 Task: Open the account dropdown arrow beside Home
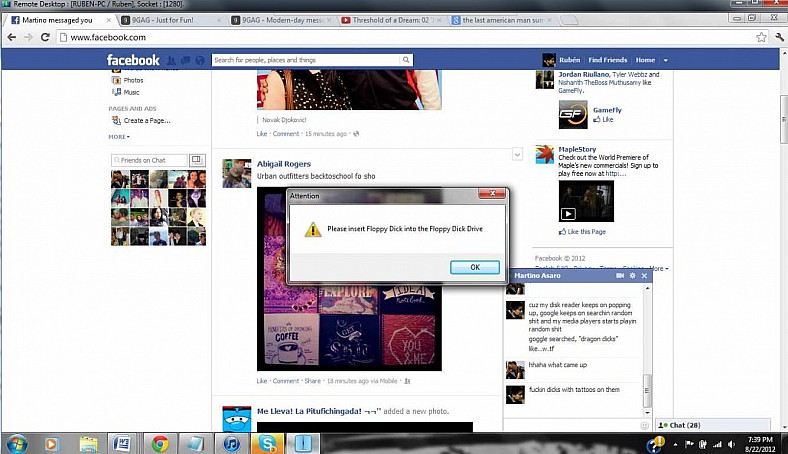666,60
